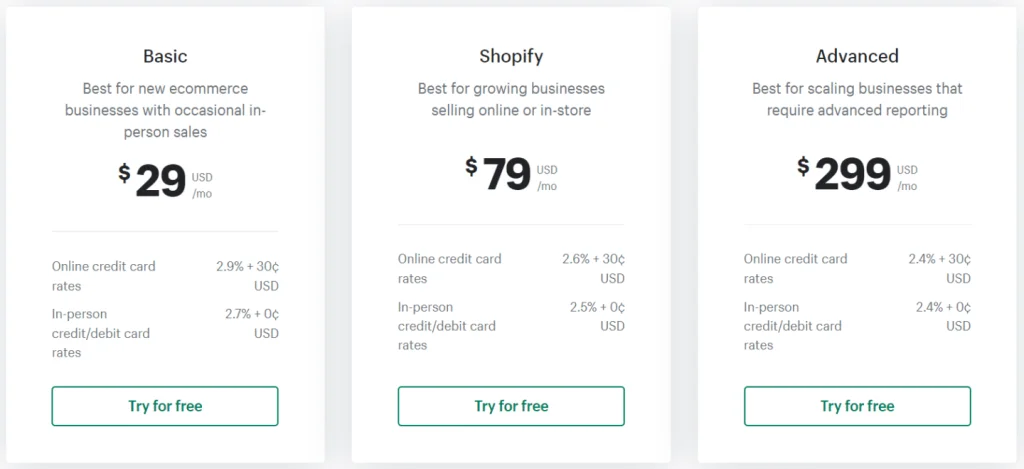The image size is (1024, 469).
Task: Select the Basic plan heading
Action: pyautogui.click(x=165, y=56)
